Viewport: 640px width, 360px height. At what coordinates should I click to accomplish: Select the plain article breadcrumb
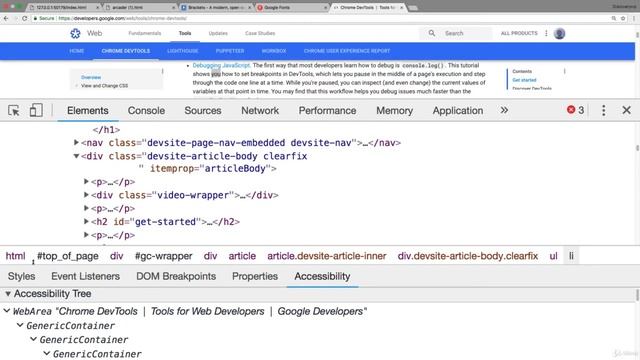tap(242, 256)
